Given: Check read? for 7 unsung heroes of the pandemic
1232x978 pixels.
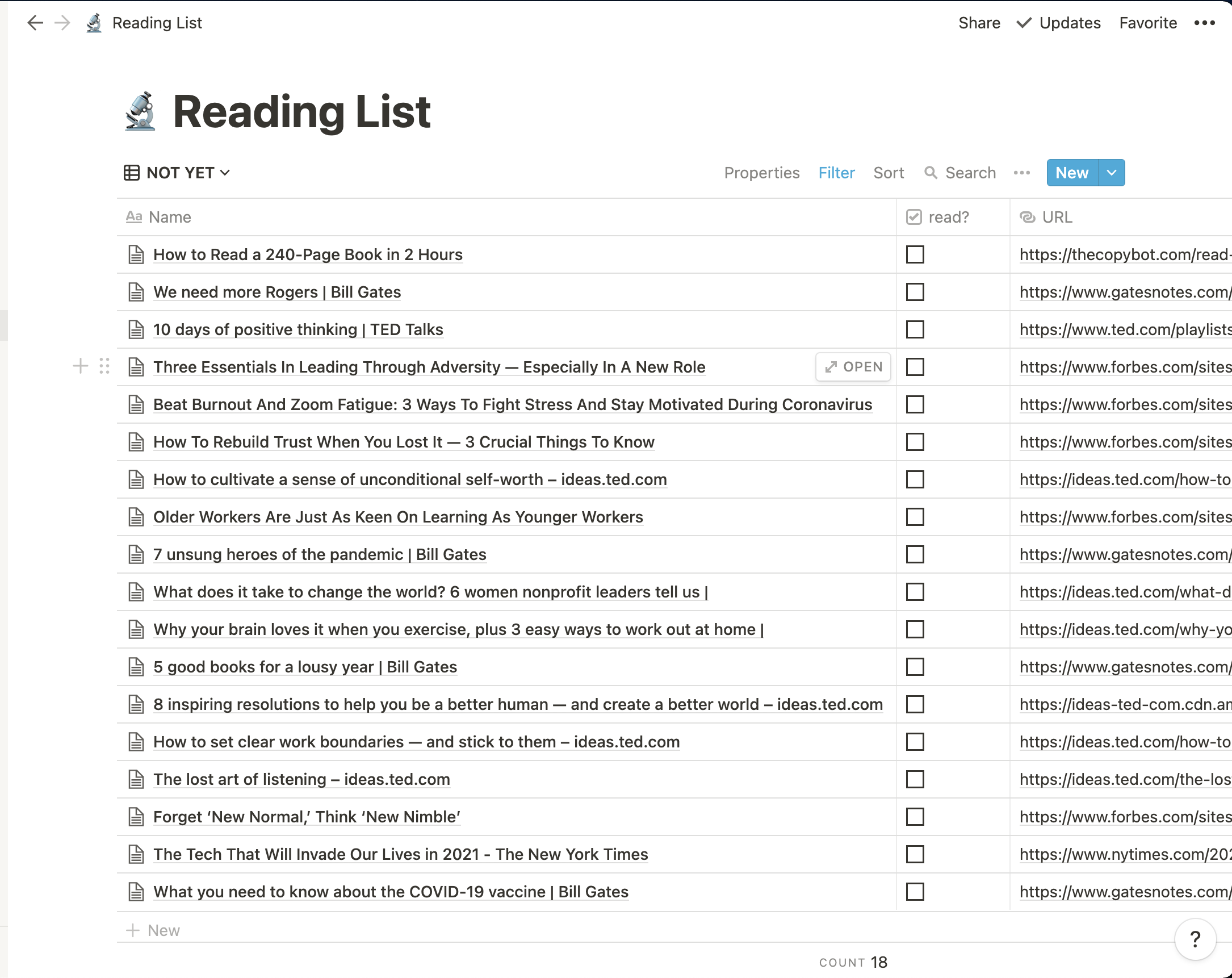Looking at the screenshot, I should click(915, 554).
